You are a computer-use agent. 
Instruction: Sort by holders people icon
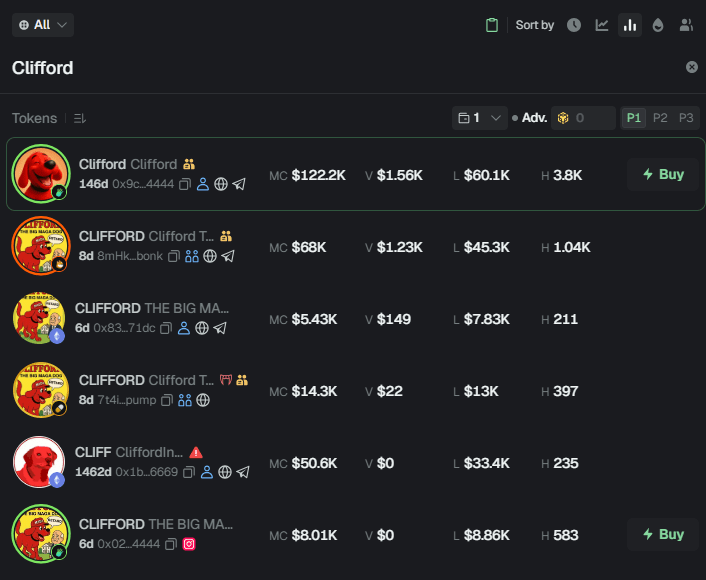(686, 25)
